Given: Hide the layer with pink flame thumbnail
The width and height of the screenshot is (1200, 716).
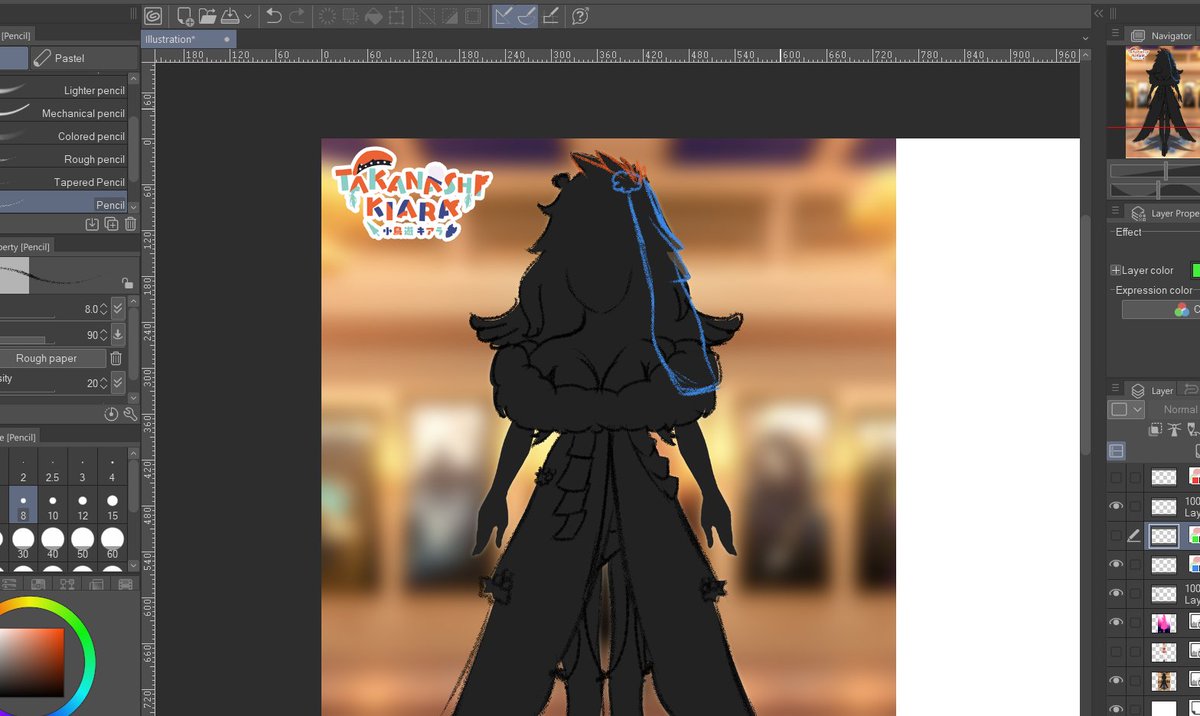Looking at the screenshot, I should click(x=1117, y=622).
